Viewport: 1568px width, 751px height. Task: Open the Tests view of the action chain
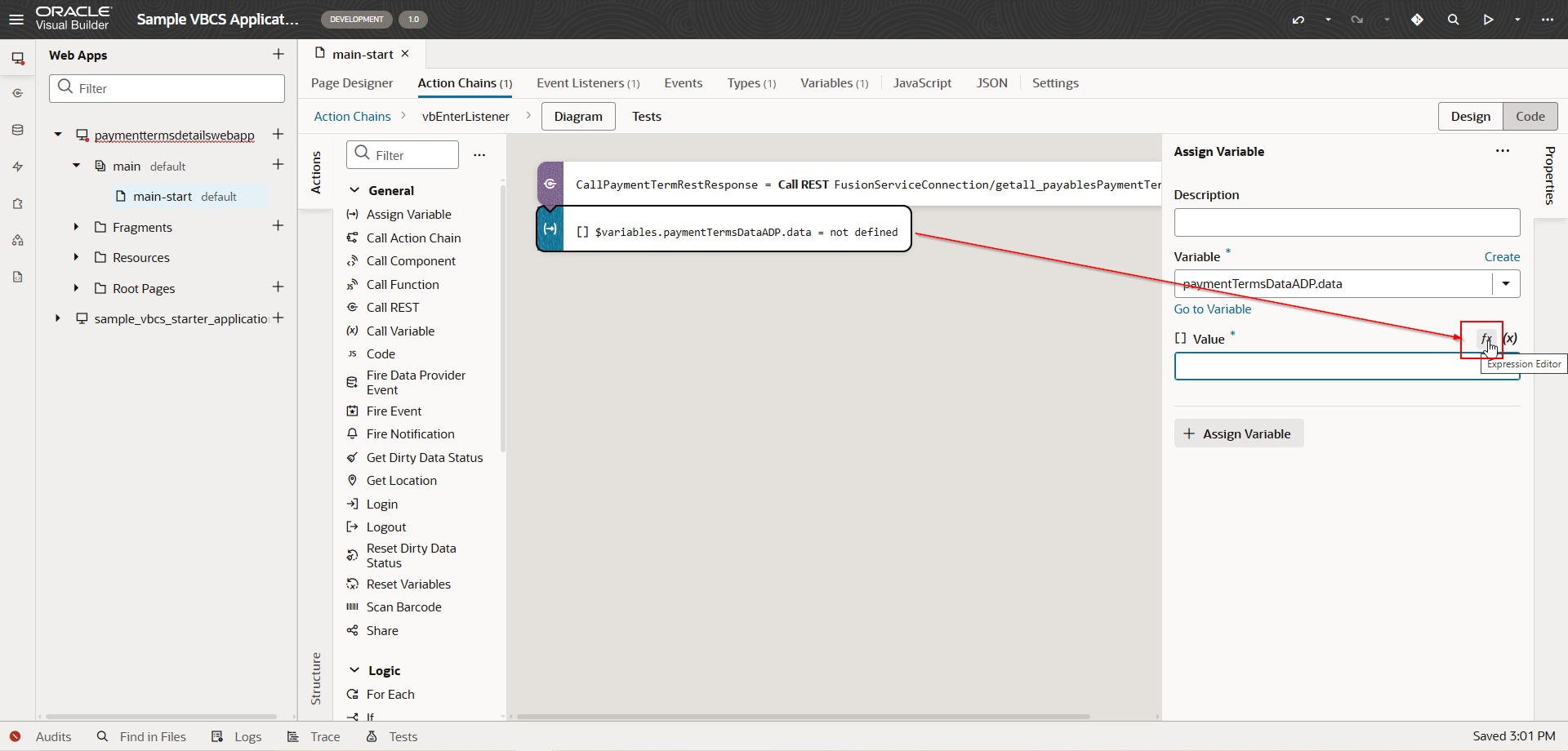click(646, 117)
